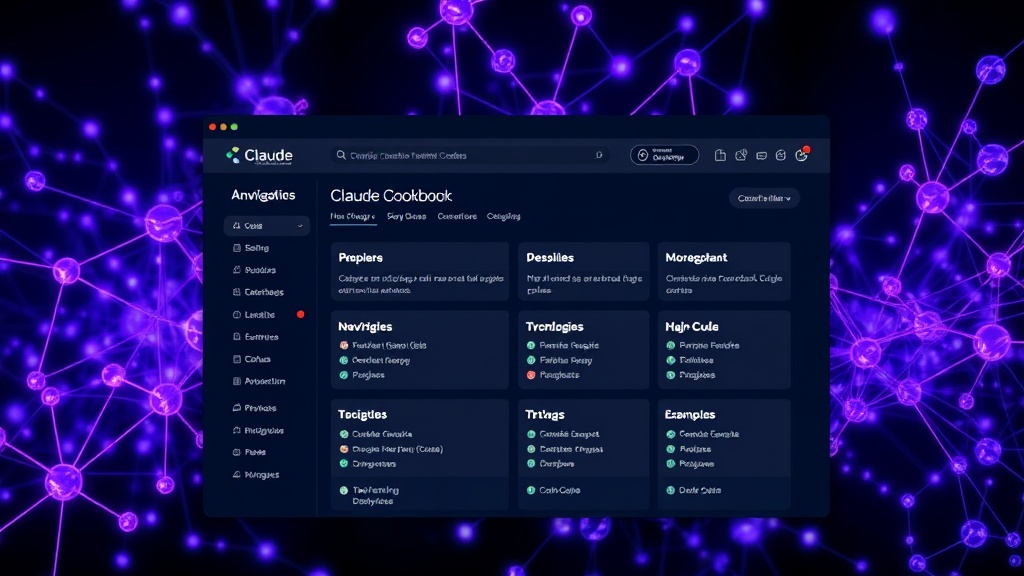Select the second list item in the Esamples card
Screen dimensions: 1024x576
point(689,449)
